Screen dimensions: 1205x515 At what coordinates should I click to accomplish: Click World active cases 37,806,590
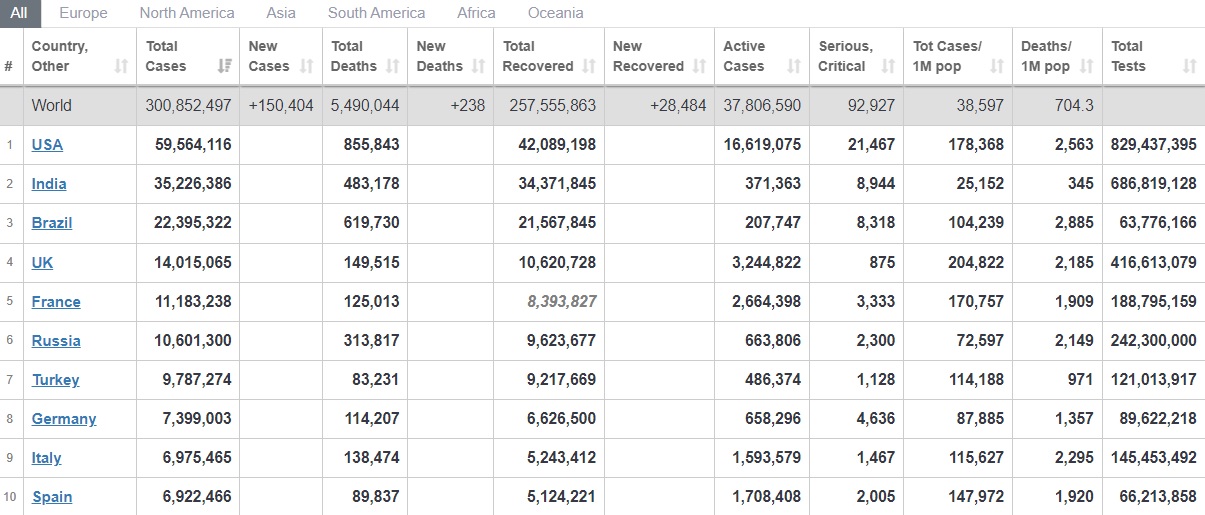coord(762,105)
